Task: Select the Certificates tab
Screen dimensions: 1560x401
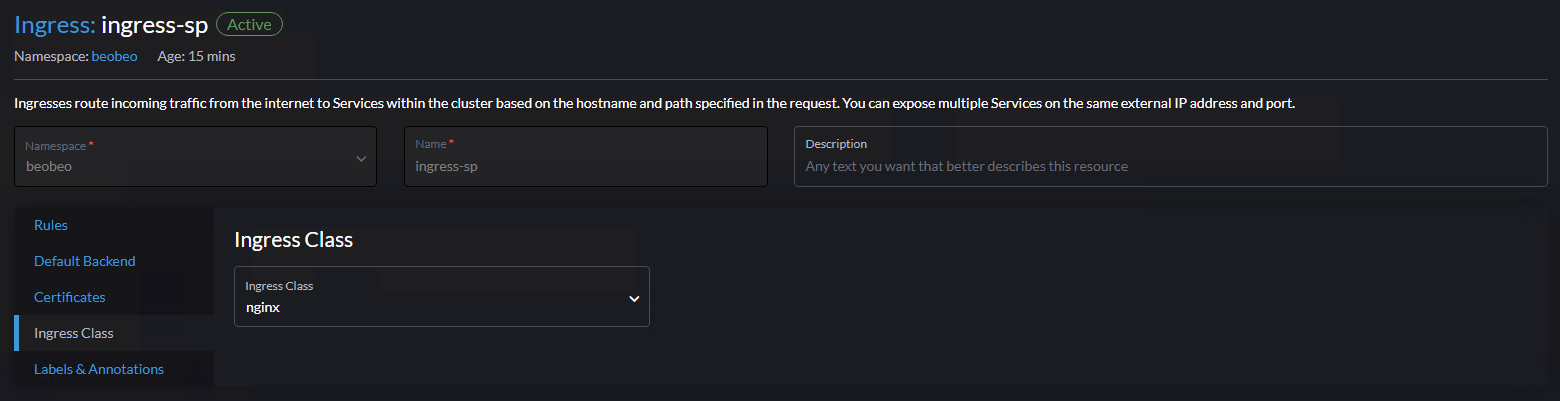Action: coord(69,297)
